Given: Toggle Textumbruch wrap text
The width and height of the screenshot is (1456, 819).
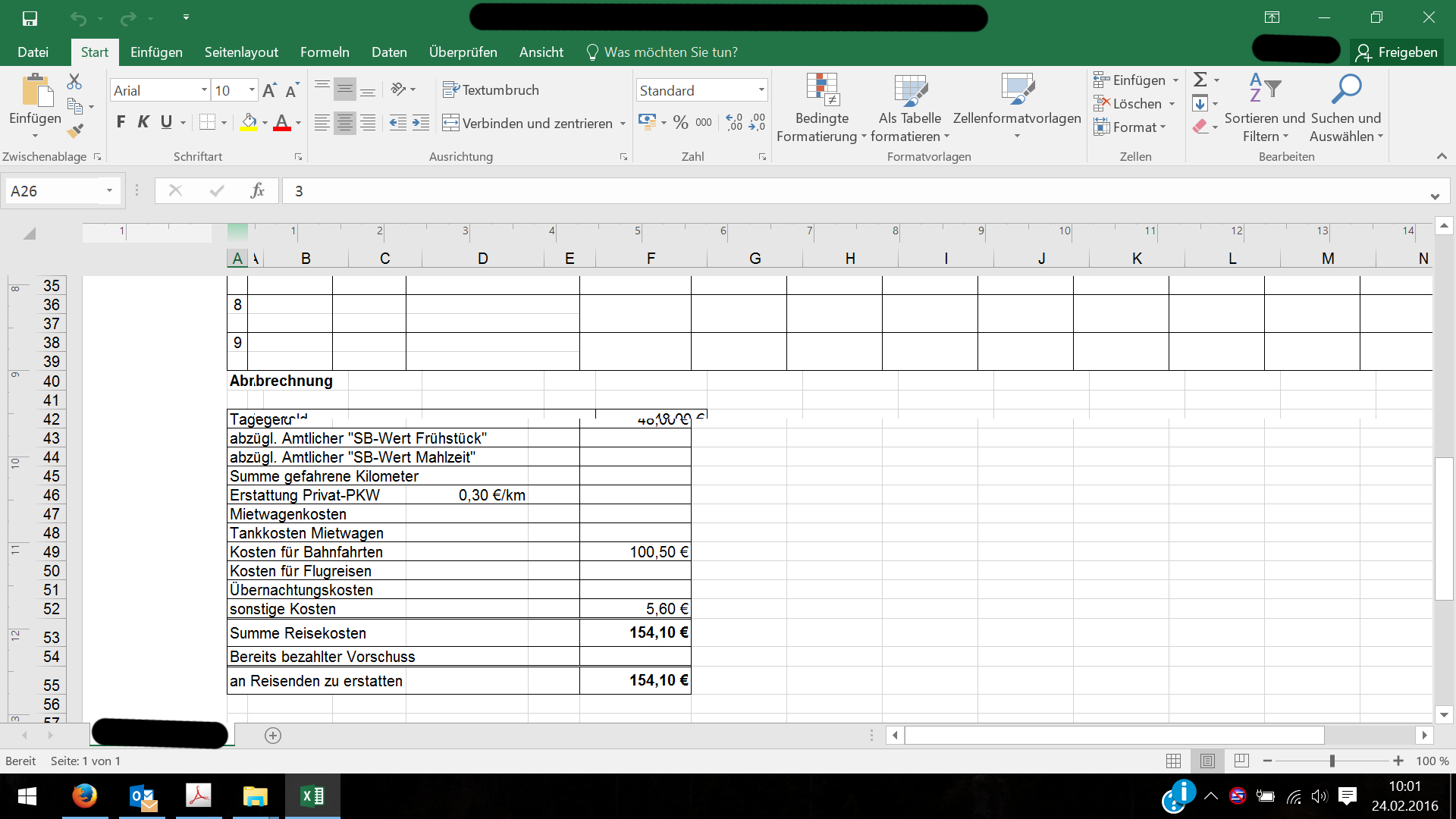Looking at the screenshot, I should coord(491,90).
